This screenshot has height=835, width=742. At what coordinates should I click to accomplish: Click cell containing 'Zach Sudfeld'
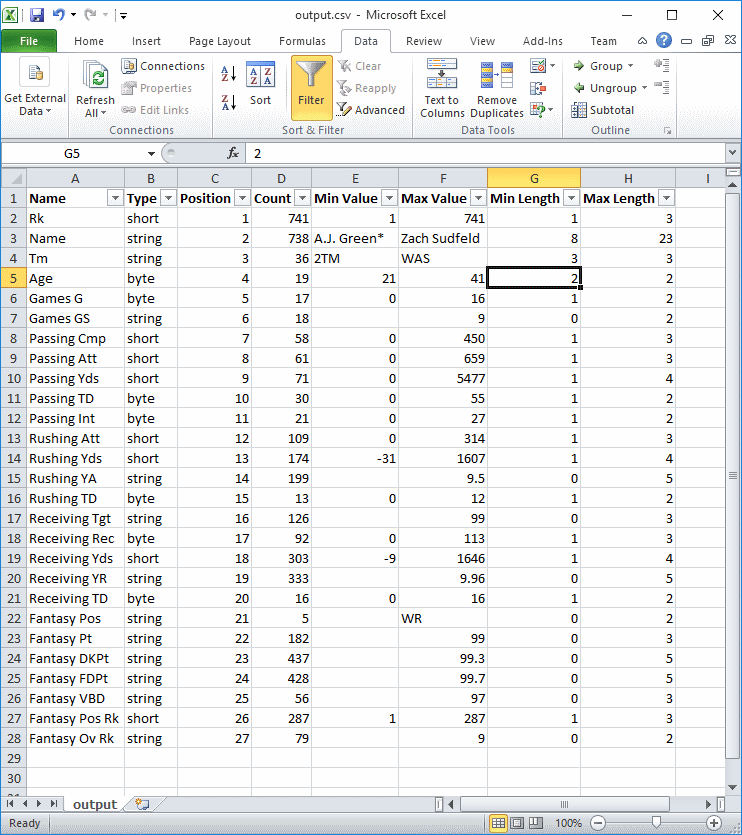point(443,239)
